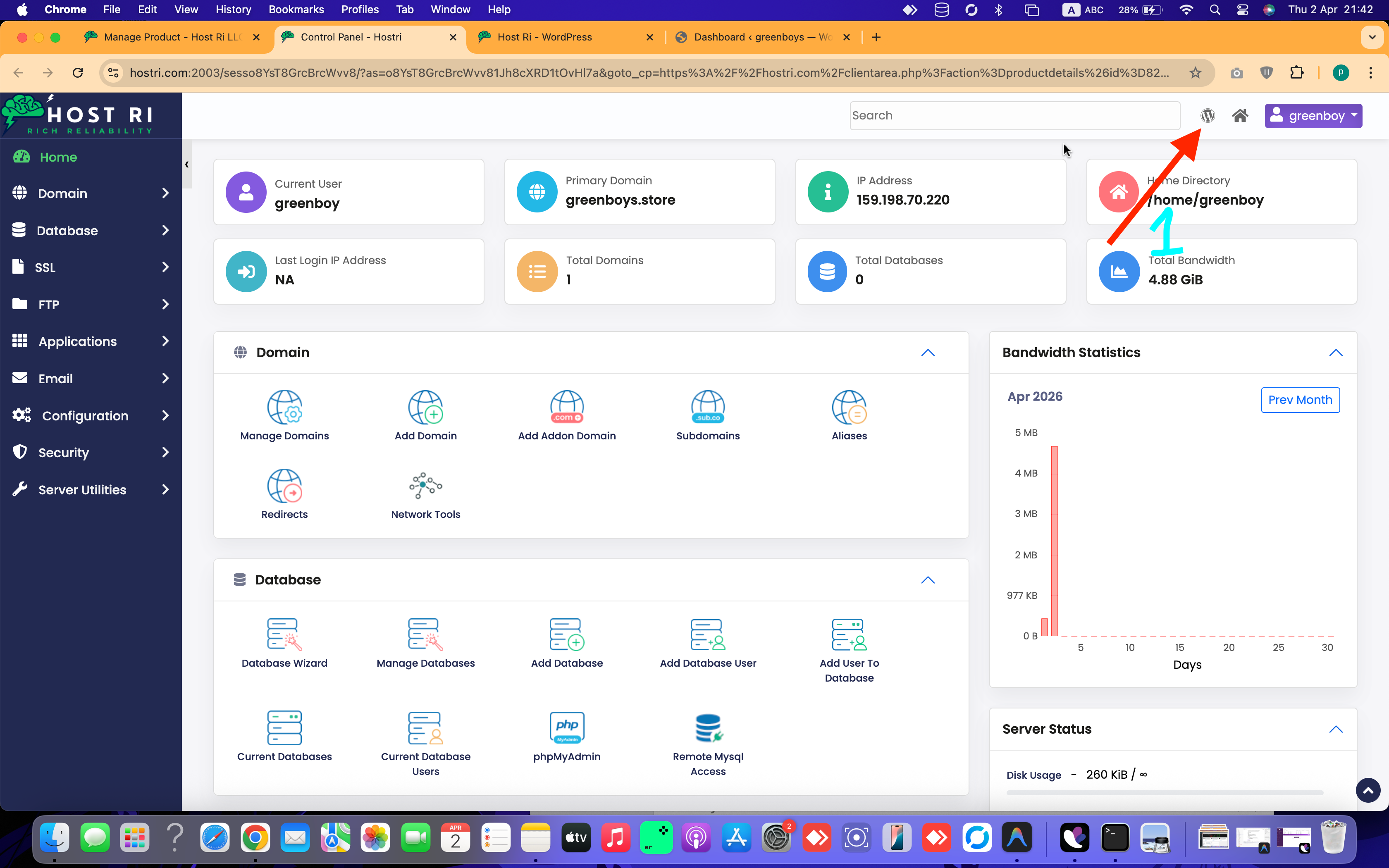Switch to the Host Ri - WordPress tab
Screen dimensions: 1389x868
(544, 37)
